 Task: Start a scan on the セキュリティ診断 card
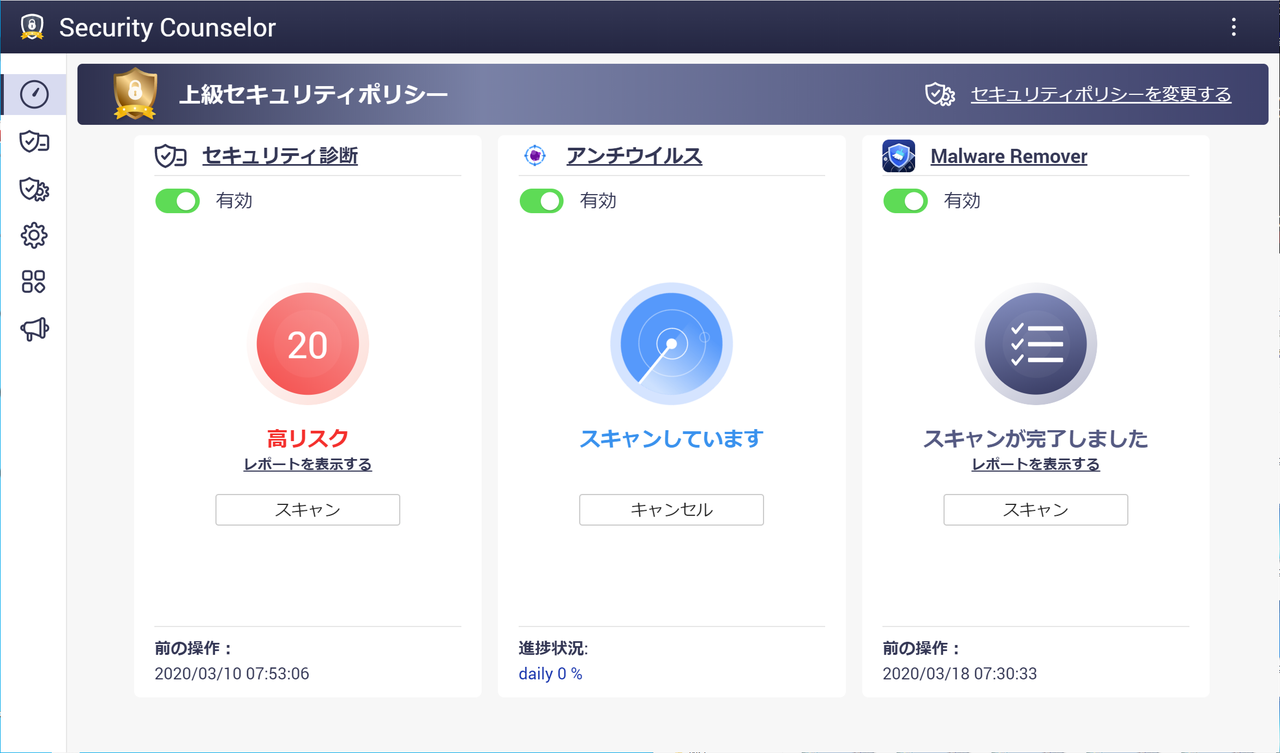pos(307,509)
